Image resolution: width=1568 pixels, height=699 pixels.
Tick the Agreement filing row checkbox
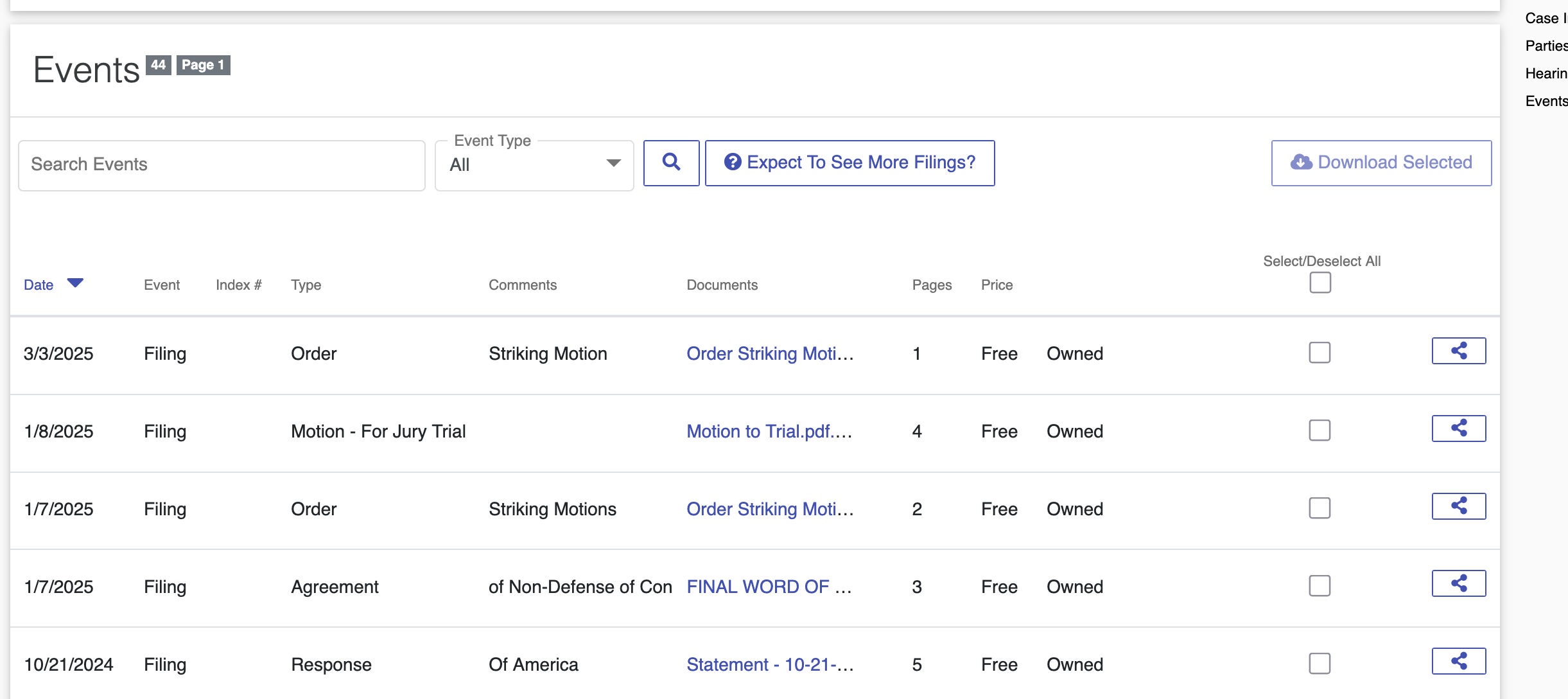coord(1320,586)
